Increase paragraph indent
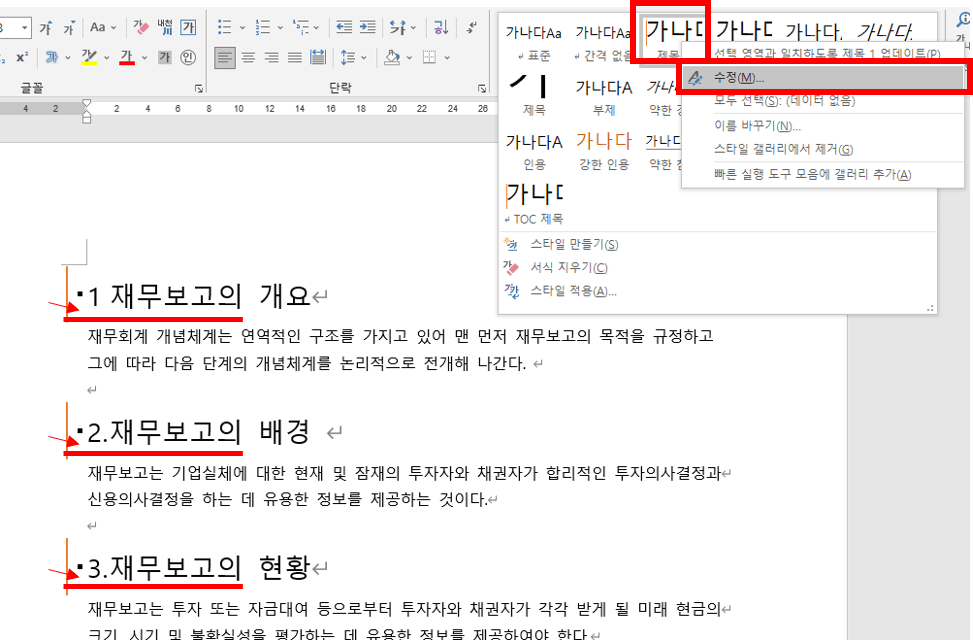 pyautogui.click(x=368, y=27)
